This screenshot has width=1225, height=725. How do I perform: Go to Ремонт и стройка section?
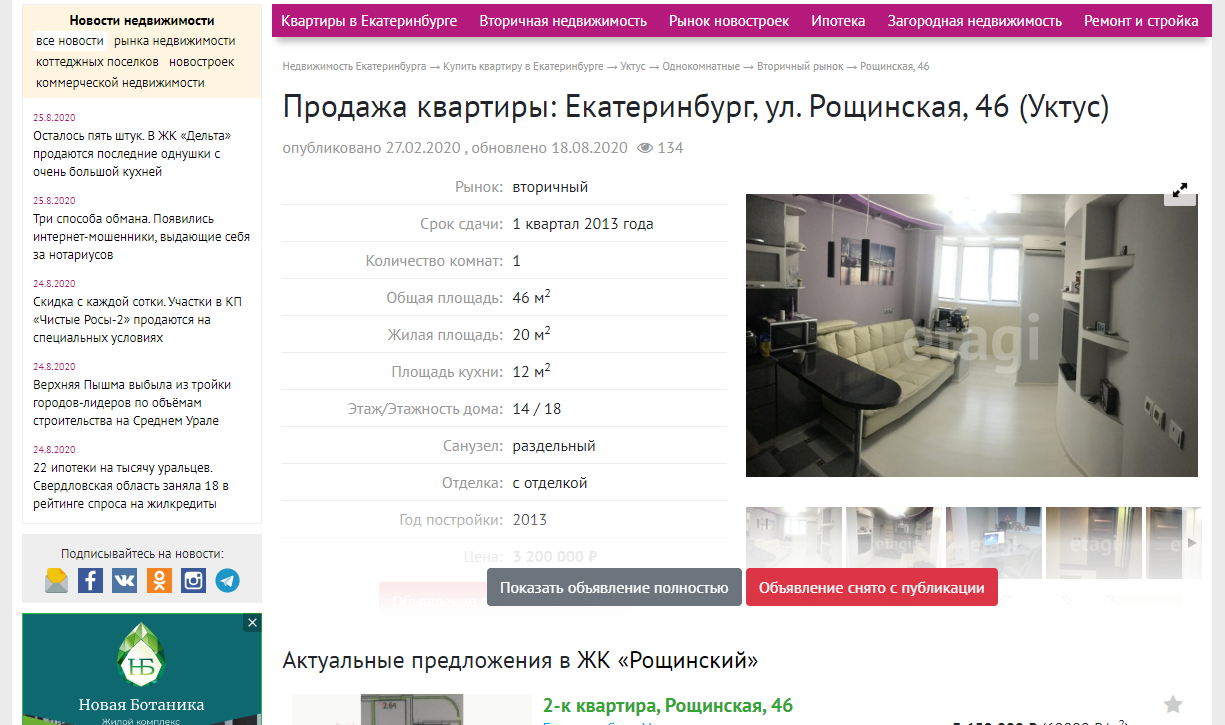1141,21
